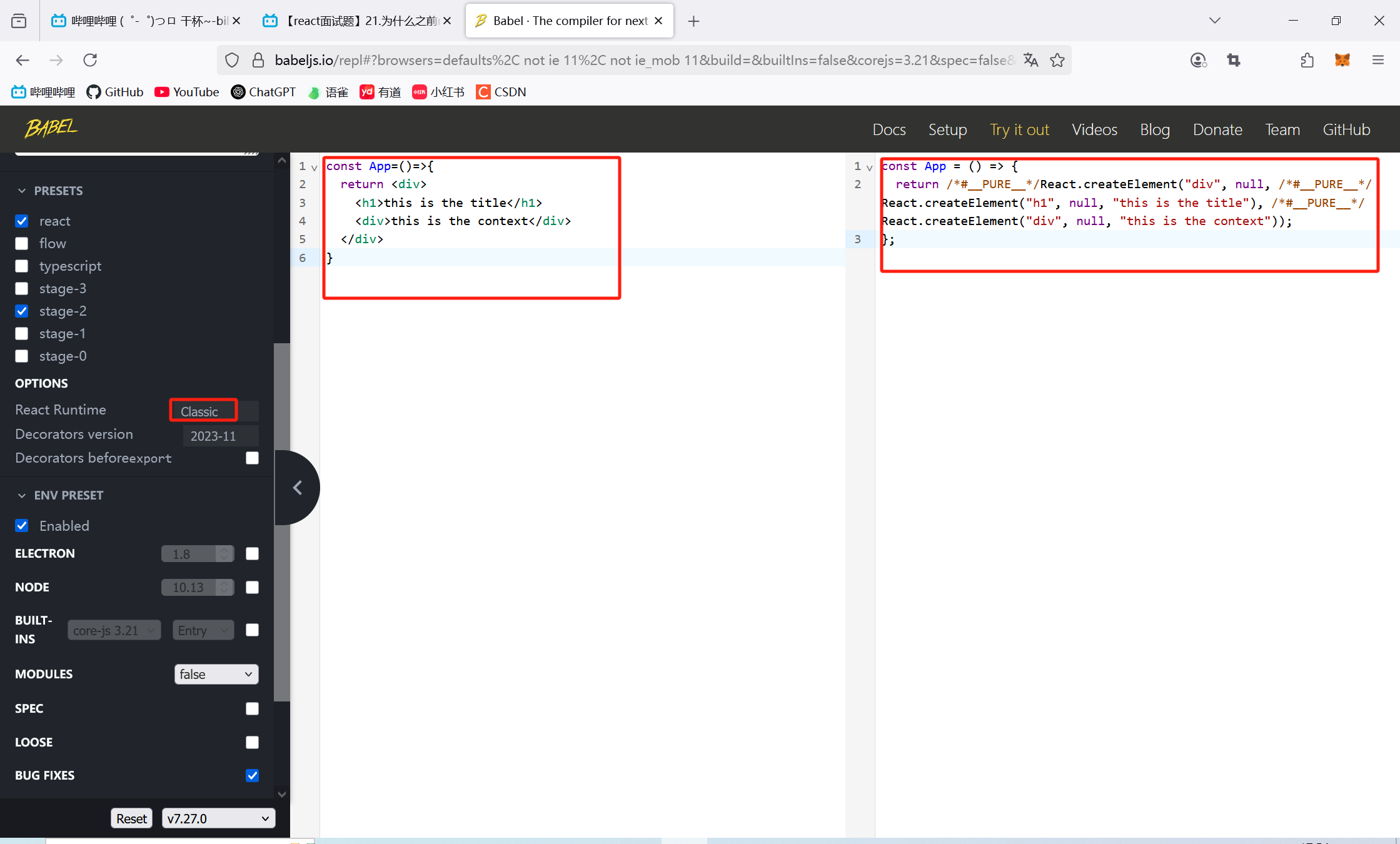The height and width of the screenshot is (844, 1400).
Task: Toggle the Decorators beforeexport checkbox
Action: pyautogui.click(x=252, y=458)
